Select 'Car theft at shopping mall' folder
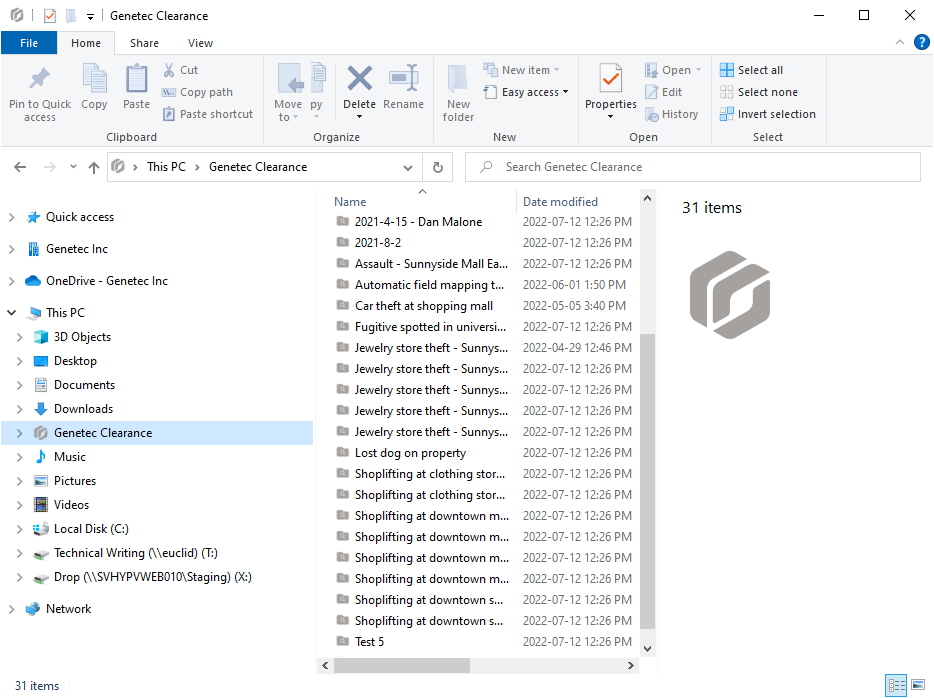The image size is (934, 698). (x=424, y=306)
